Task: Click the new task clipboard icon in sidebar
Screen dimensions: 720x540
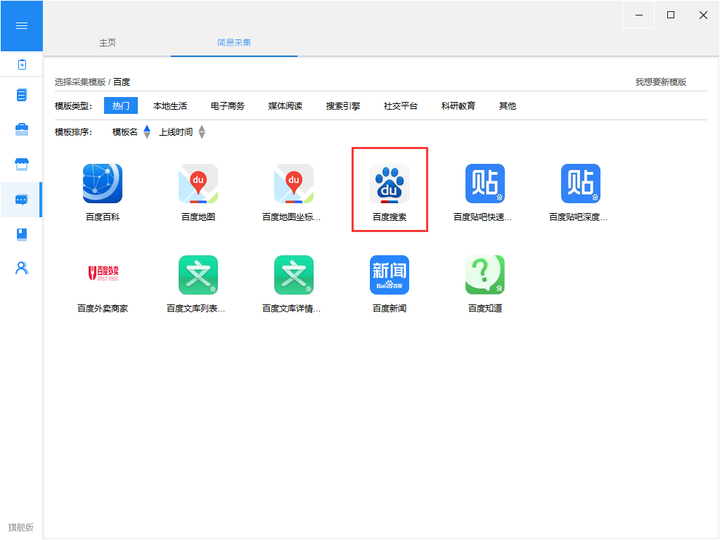Action: [x=22, y=65]
